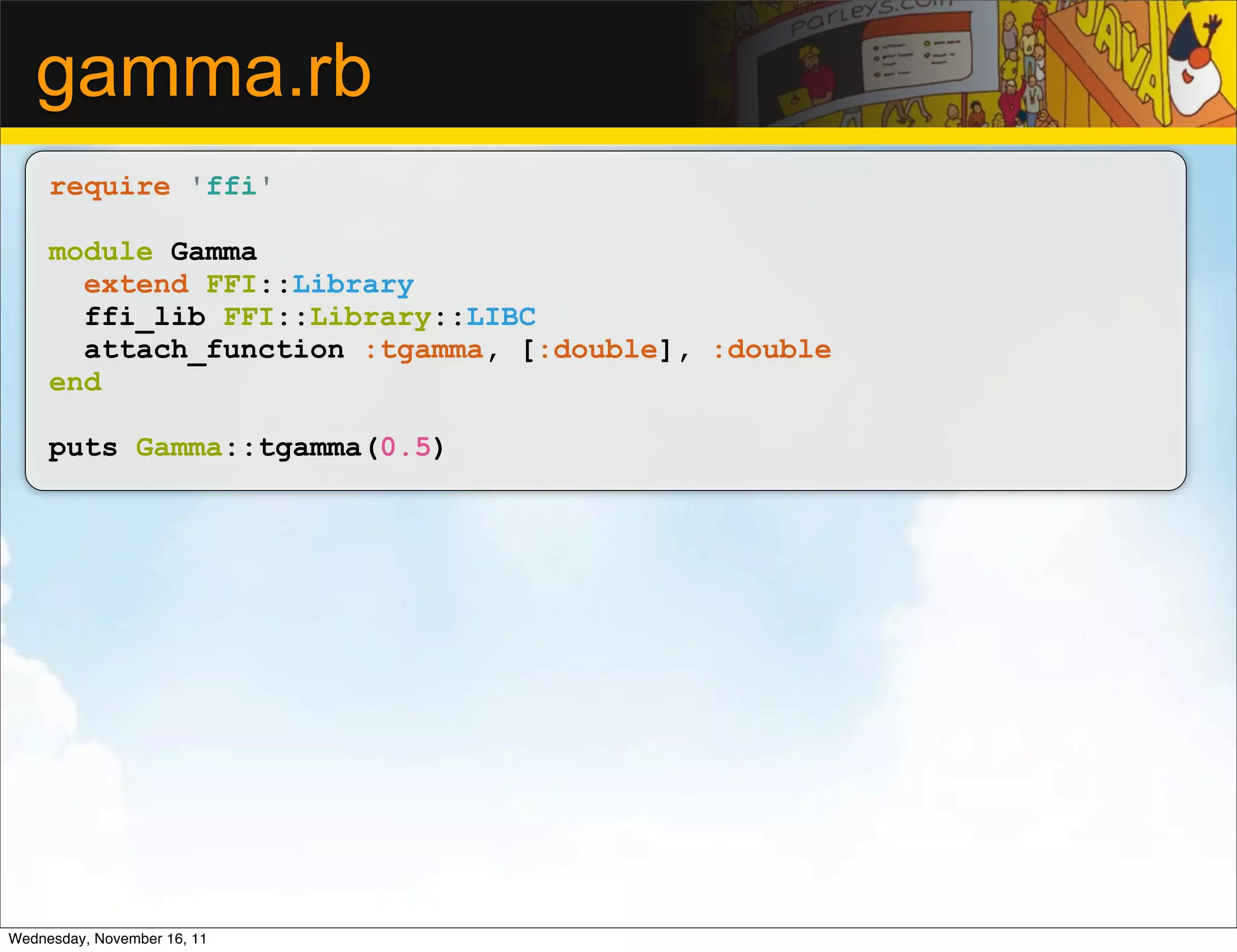
Task: Click the final ":double" return type
Action: [x=773, y=350]
